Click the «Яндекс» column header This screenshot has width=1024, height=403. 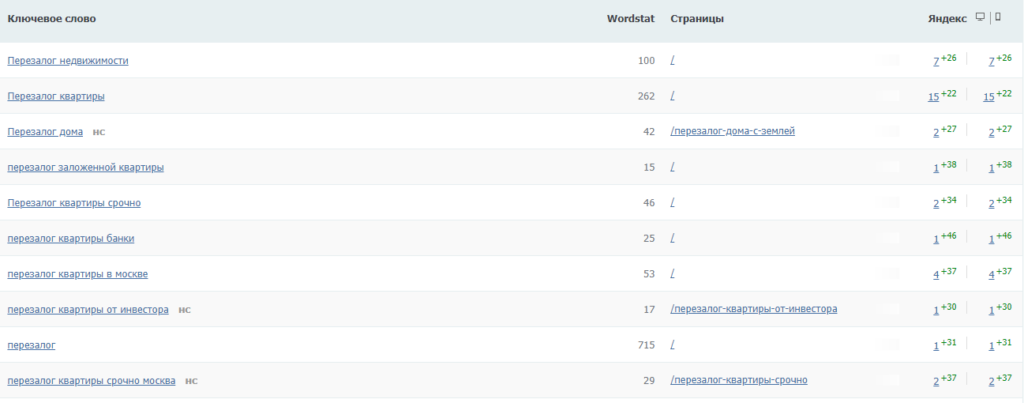point(947,19)
